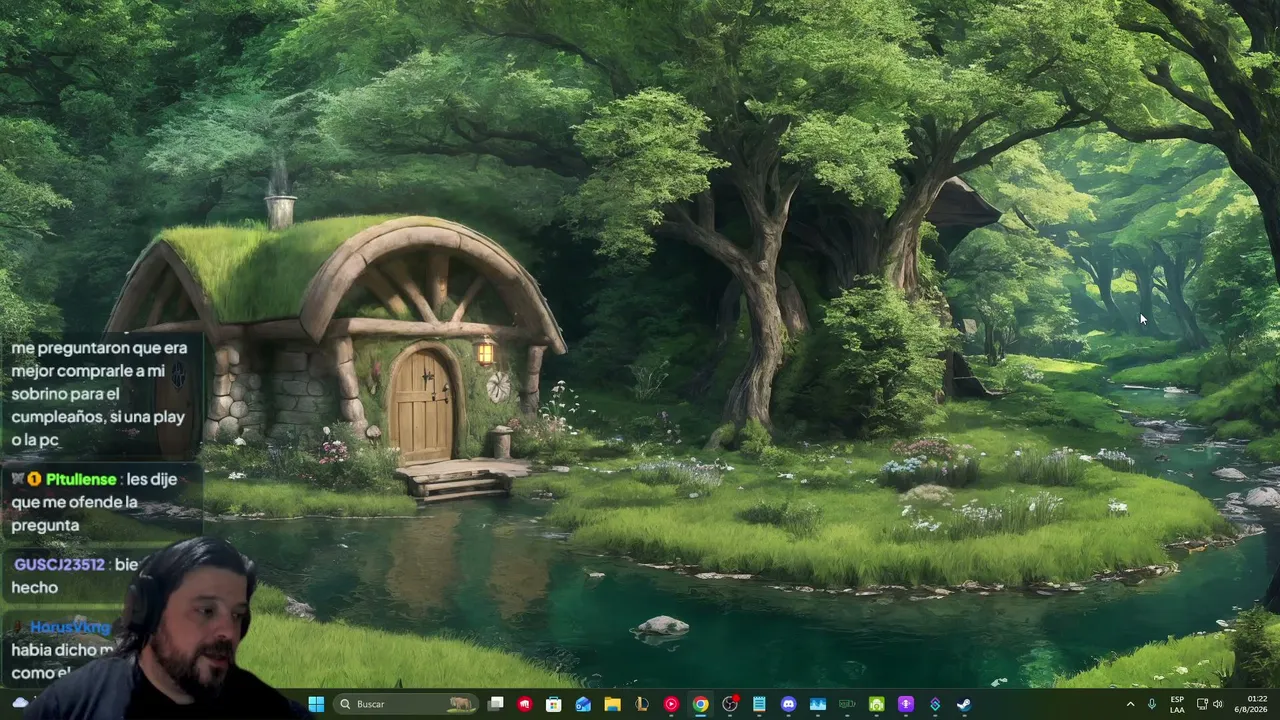Click the microphone icon in system tray

[1152, 704]
